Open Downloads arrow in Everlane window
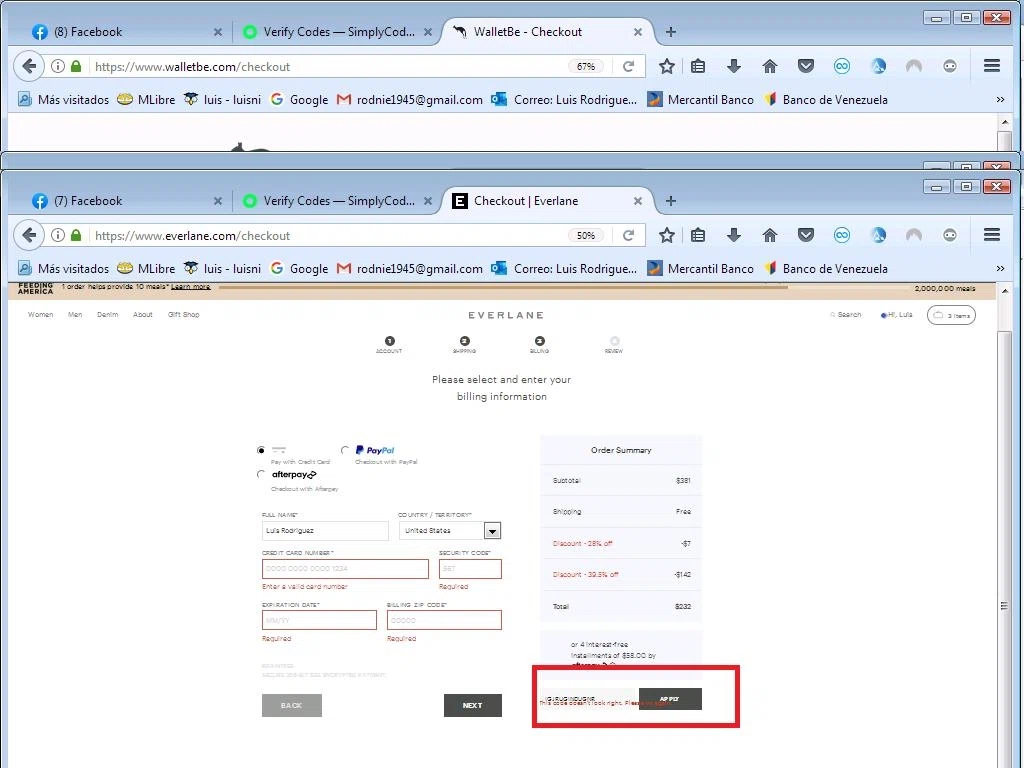This screenshot has width=1024, height=768. coord(733,235)
